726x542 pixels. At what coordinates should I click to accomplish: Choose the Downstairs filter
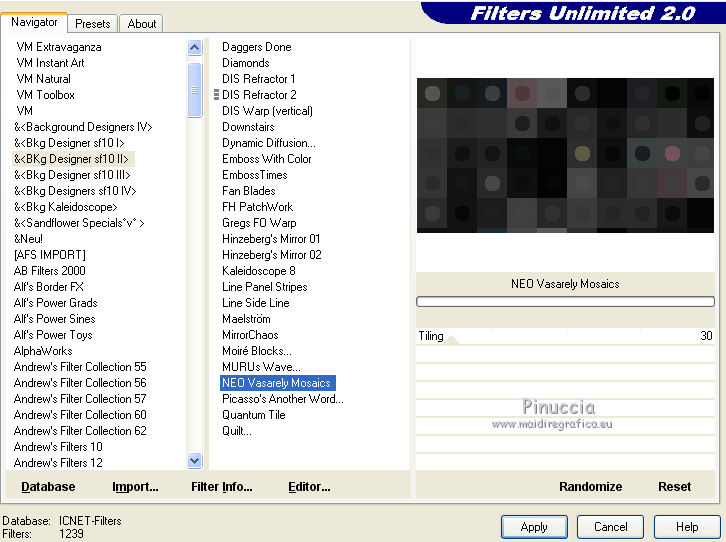click(248, 127)
